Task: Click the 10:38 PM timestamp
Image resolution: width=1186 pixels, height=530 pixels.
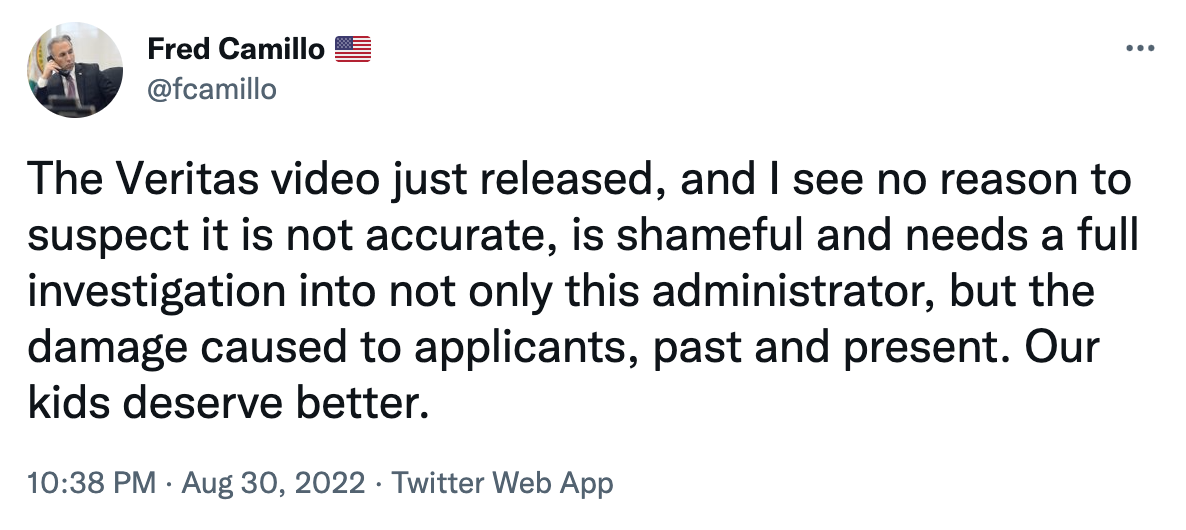Action: click(x=93, y=483)
